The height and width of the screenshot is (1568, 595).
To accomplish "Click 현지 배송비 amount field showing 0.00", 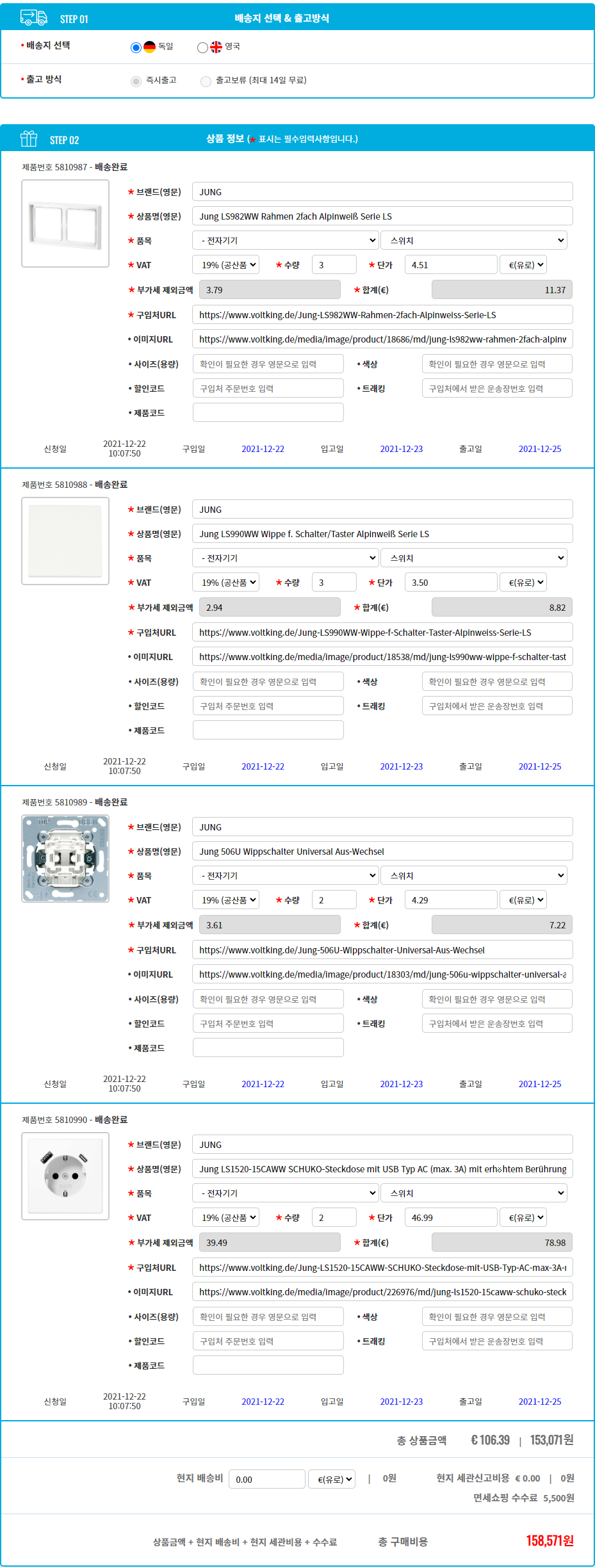I will (266, 1479).
